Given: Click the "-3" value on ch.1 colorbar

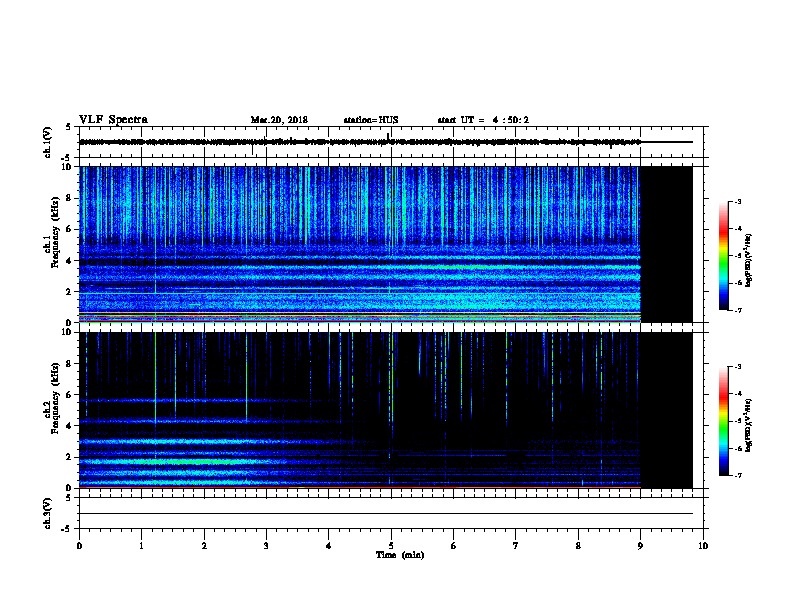Looking at the screenshot, I should coord(737,201).
